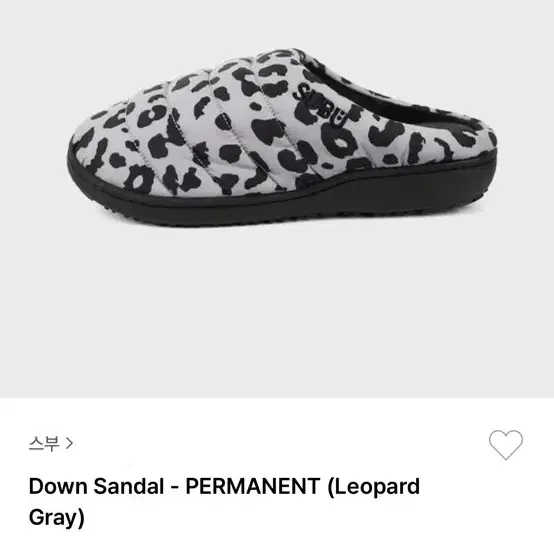The height and width of the screenshot is (554, 554).
Task: Click the empty gray area above the slipper
Action: [x=277, y=23]
